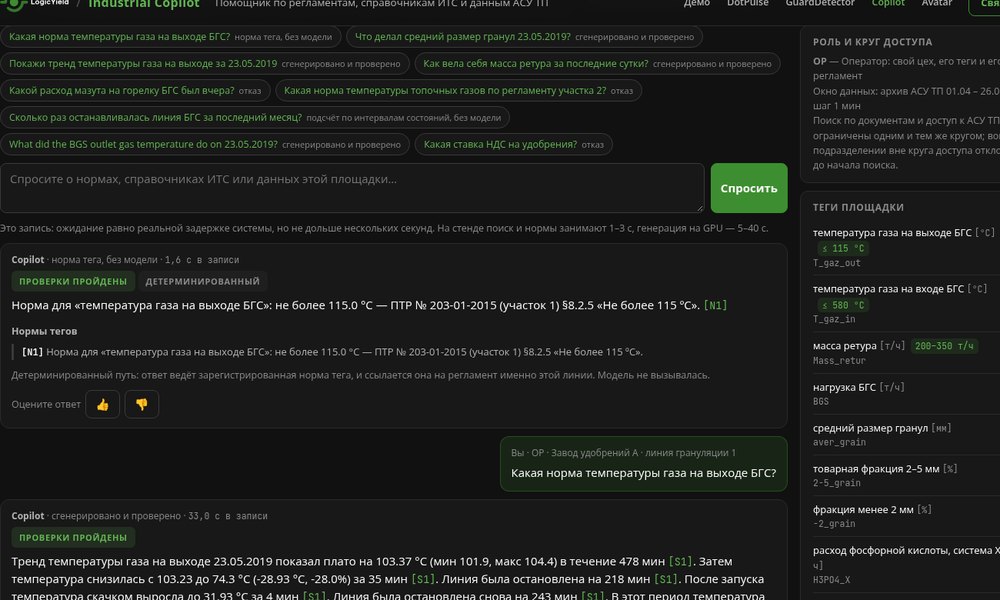Click the ДЕТЕРМИНИРОВАННЫЙ badge
This screenshot has width=1000, height=600.
click(x=202, y=281)
